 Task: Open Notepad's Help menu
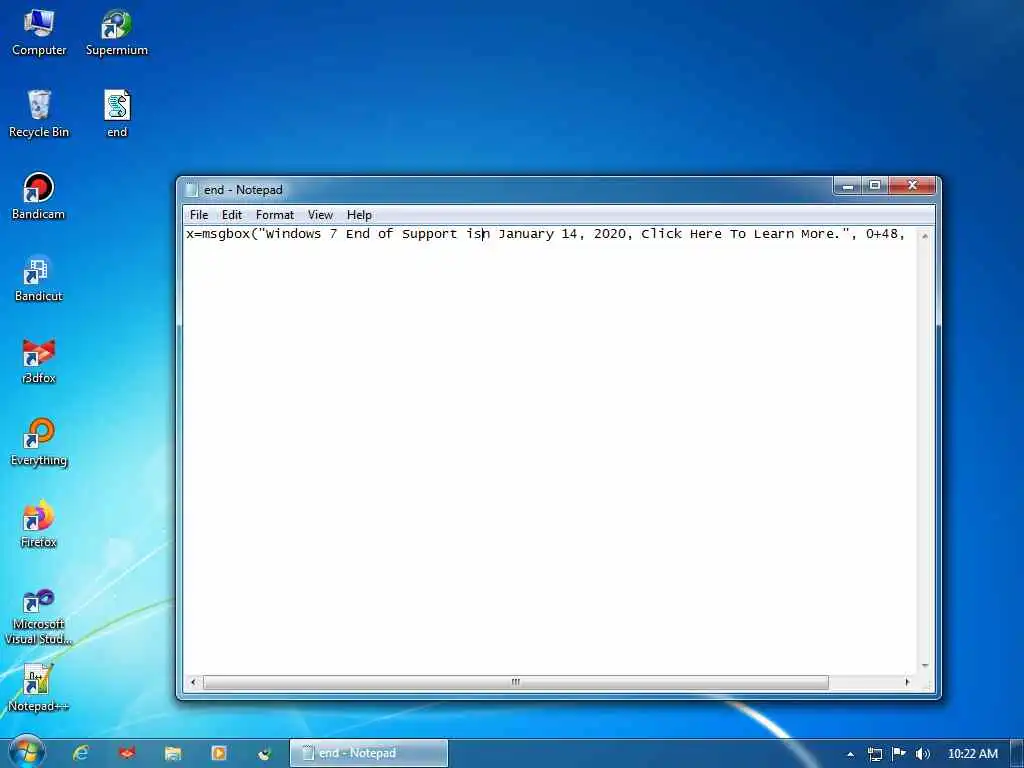pyautogui.click(x=359, y=215)
